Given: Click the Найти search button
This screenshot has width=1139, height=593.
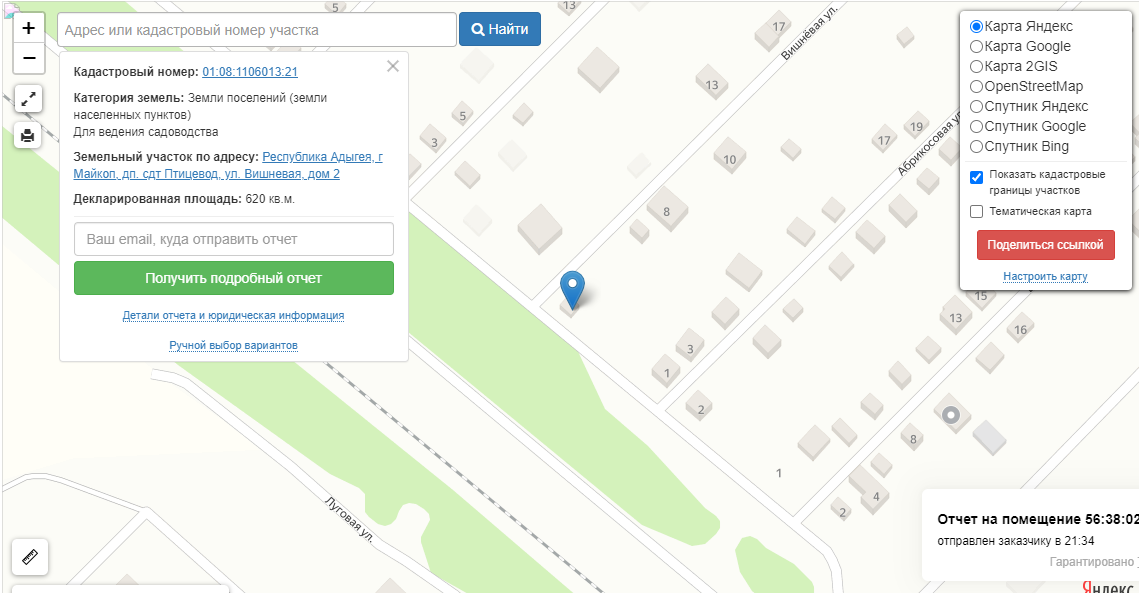Looking at the screenshot, I should pos(500,29).
